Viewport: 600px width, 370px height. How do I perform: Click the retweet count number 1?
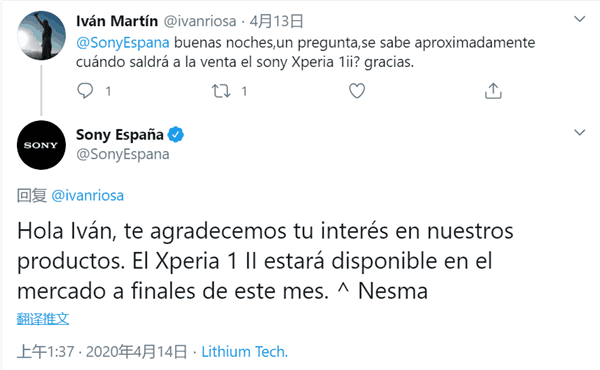[x=244, y=91]
